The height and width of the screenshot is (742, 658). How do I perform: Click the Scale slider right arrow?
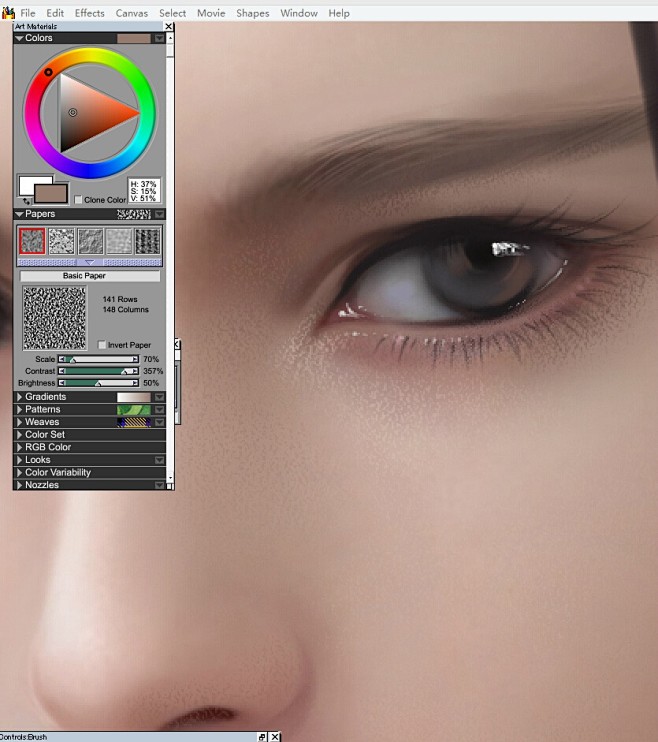tap(135, 359)
